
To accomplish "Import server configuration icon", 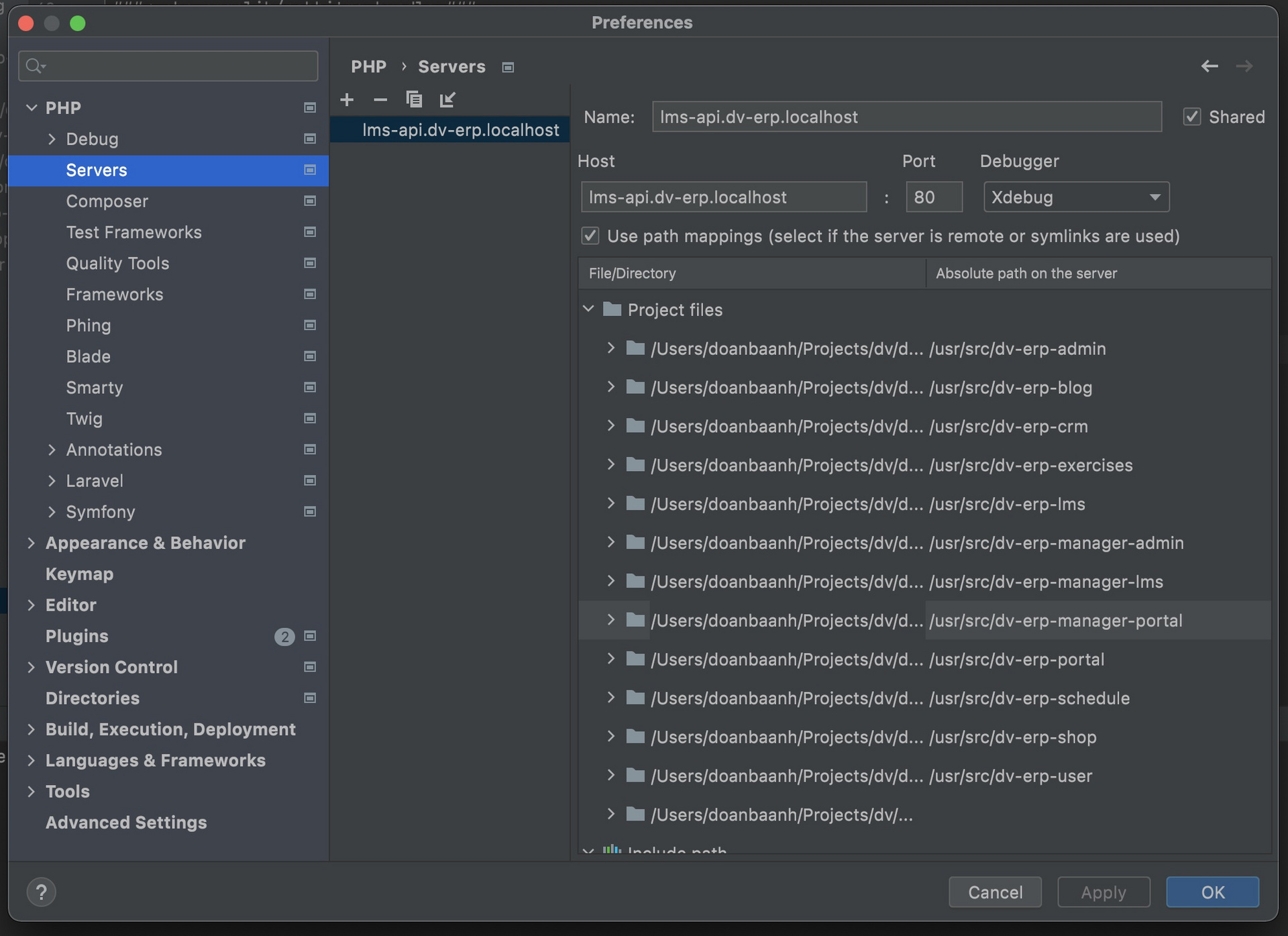I will point(447,100).
